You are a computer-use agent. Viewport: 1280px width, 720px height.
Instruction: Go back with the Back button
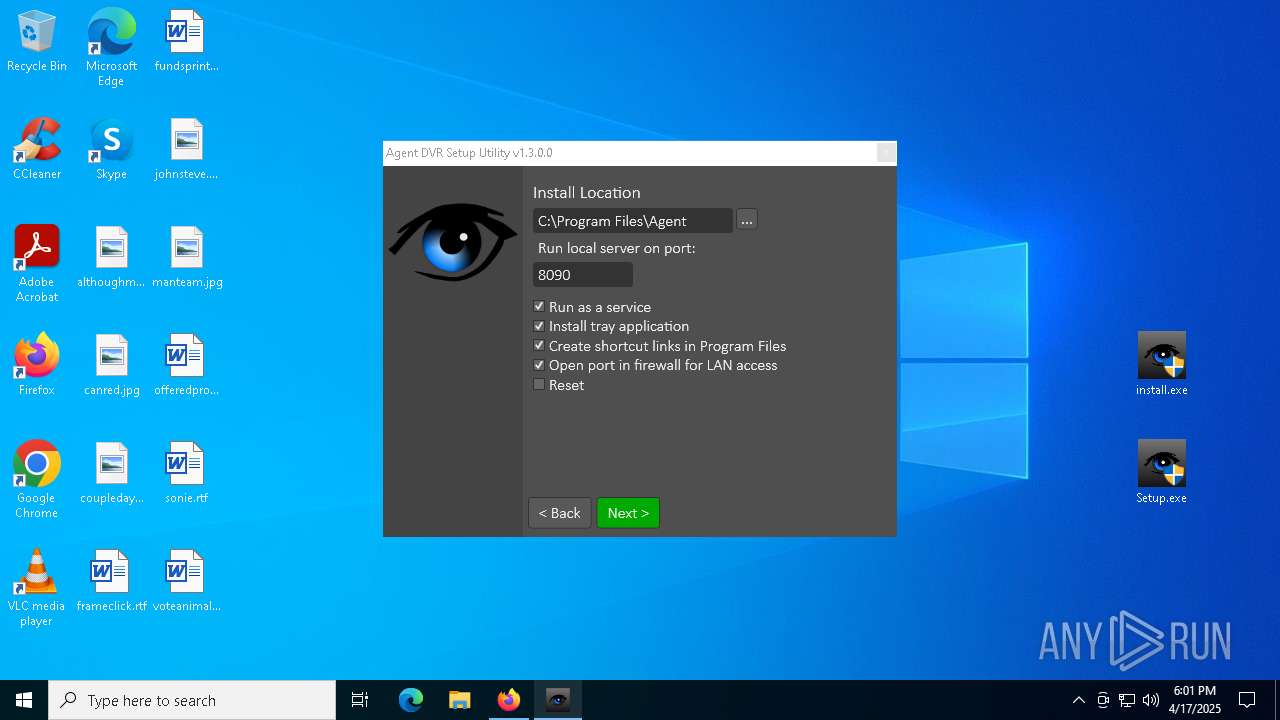(x=559, y=513)
